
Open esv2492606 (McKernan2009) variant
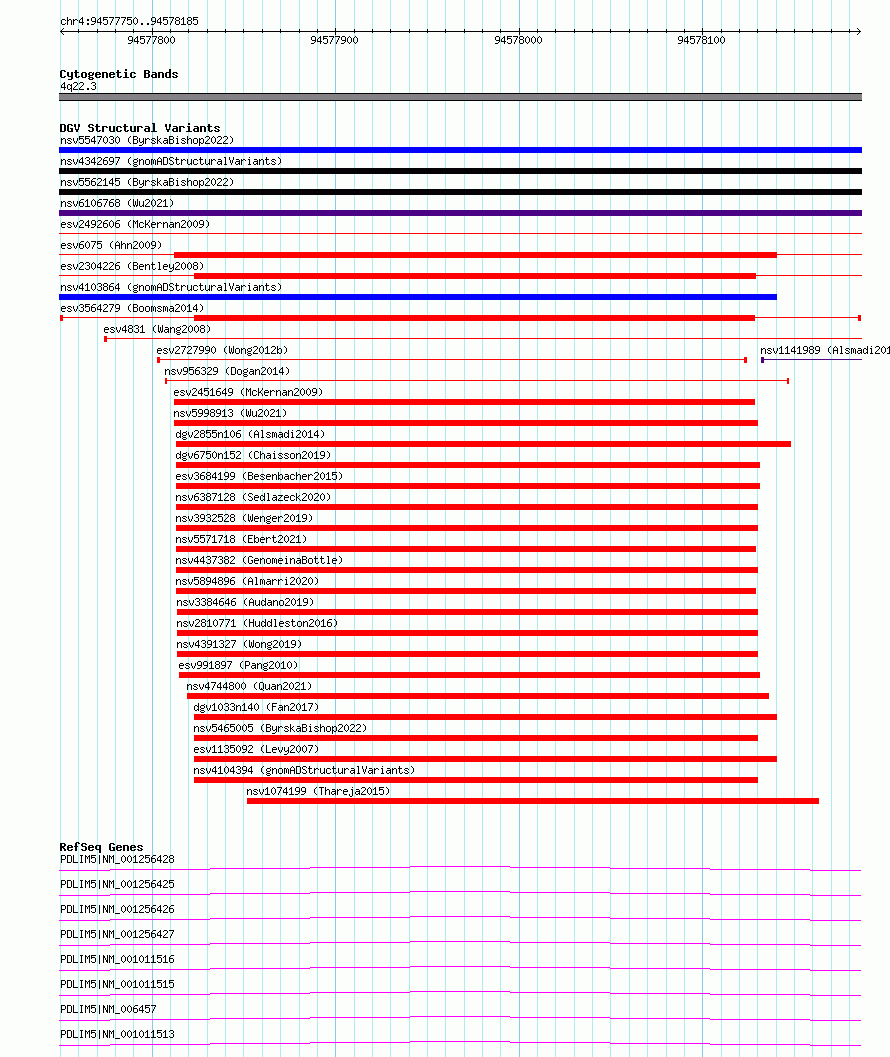135,224
